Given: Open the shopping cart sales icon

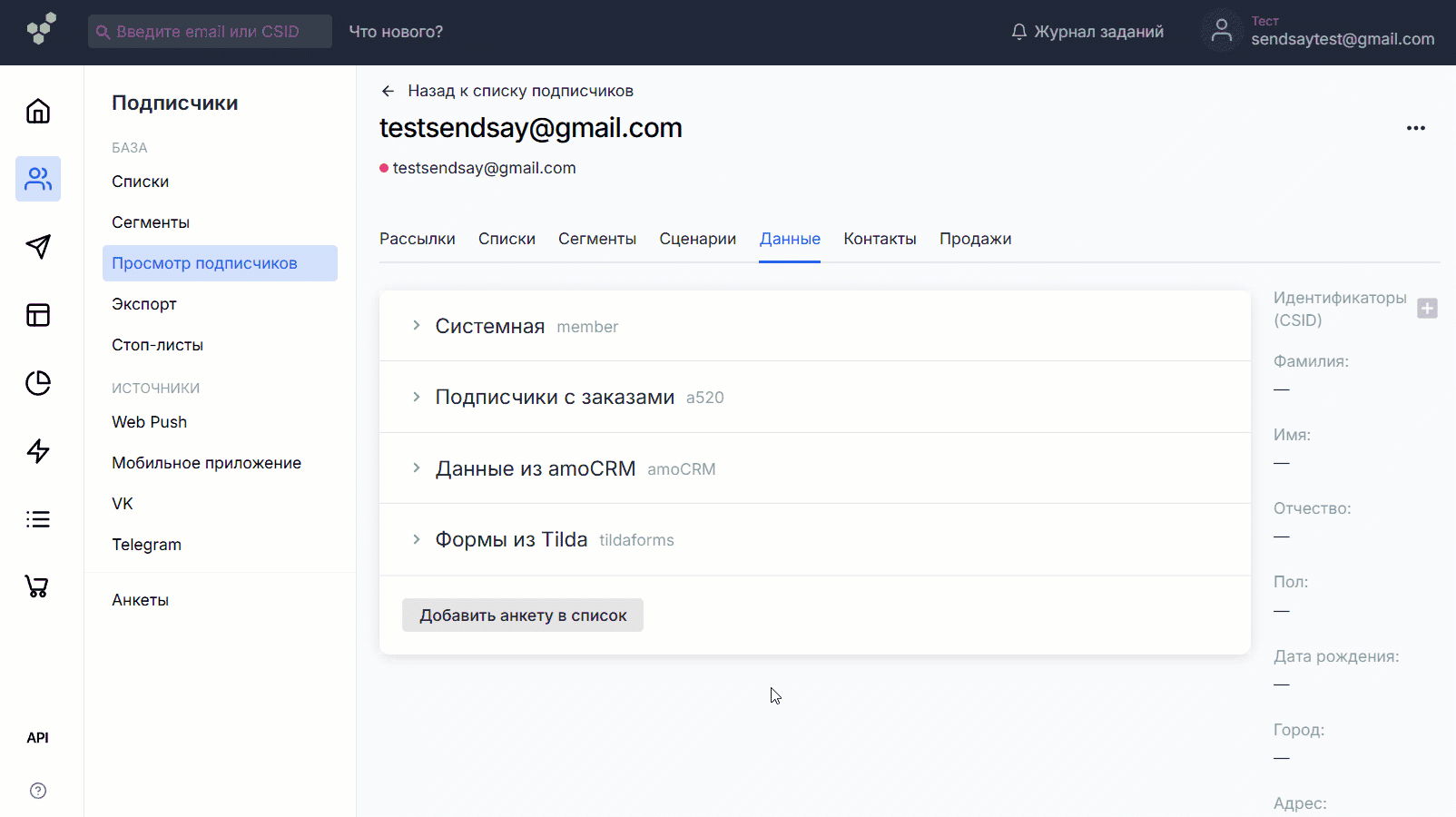Looking at the screenshot, I should (x=38, y=586).
